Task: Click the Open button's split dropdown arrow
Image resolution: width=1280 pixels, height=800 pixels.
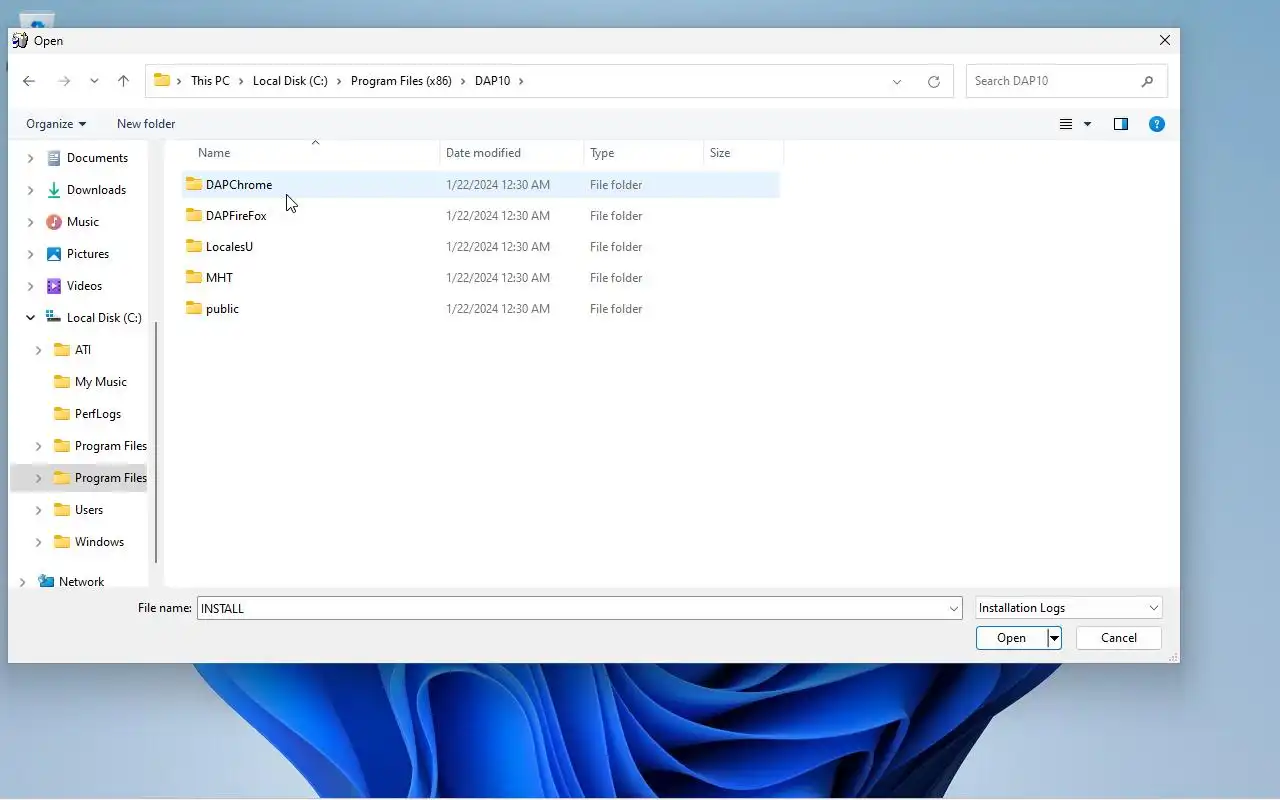Action: 1054,638
